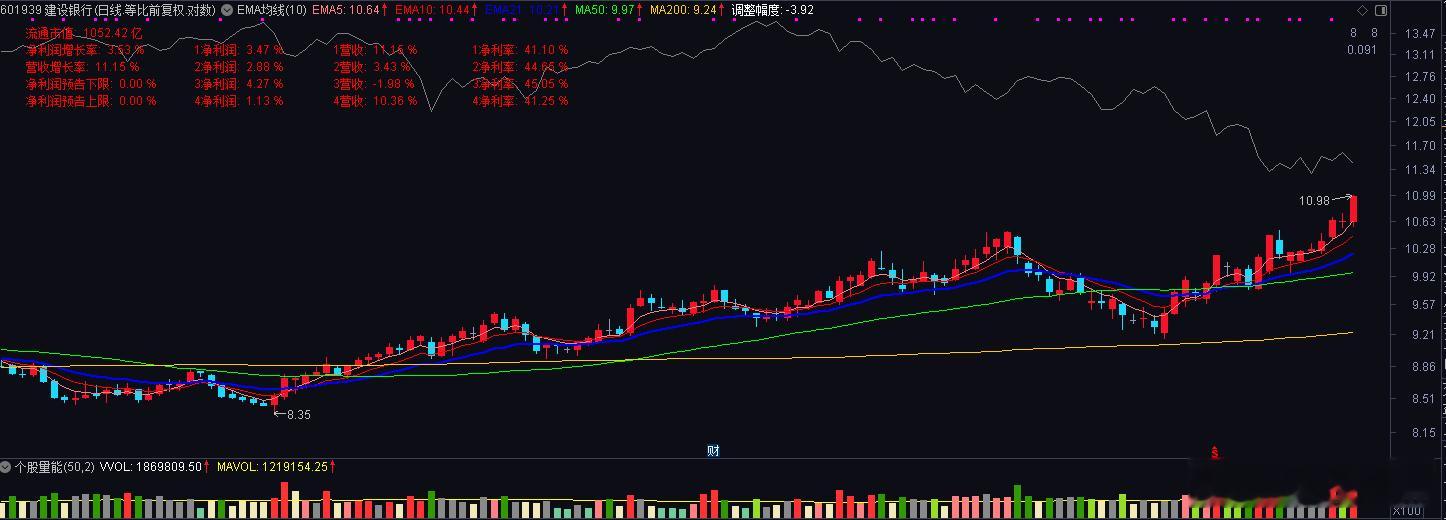
Task: Select the 营收增长率: 11.15 % row
Action: [82, 67]
